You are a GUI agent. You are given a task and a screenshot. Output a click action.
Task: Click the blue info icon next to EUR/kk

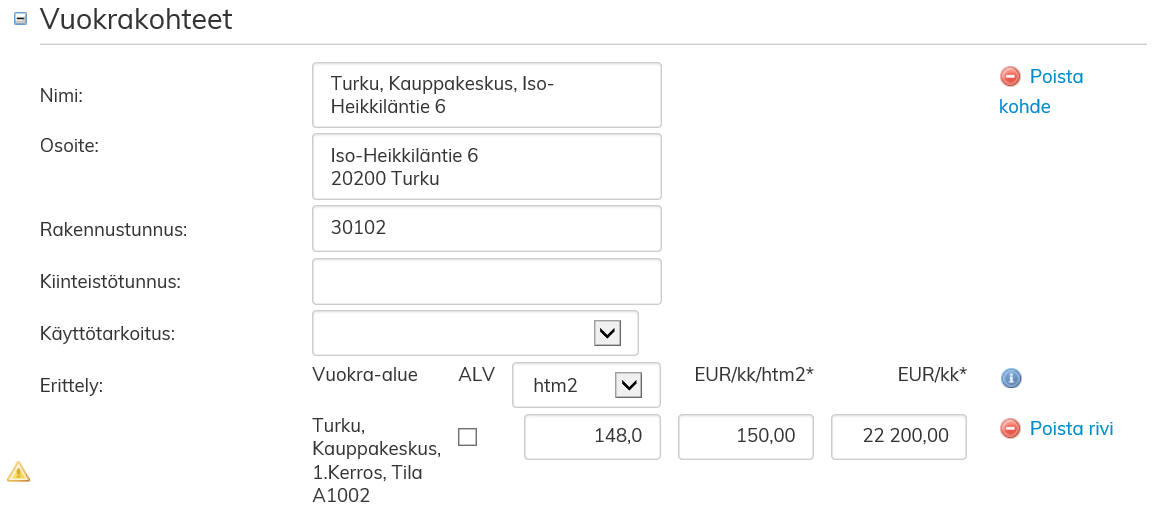1011,378
